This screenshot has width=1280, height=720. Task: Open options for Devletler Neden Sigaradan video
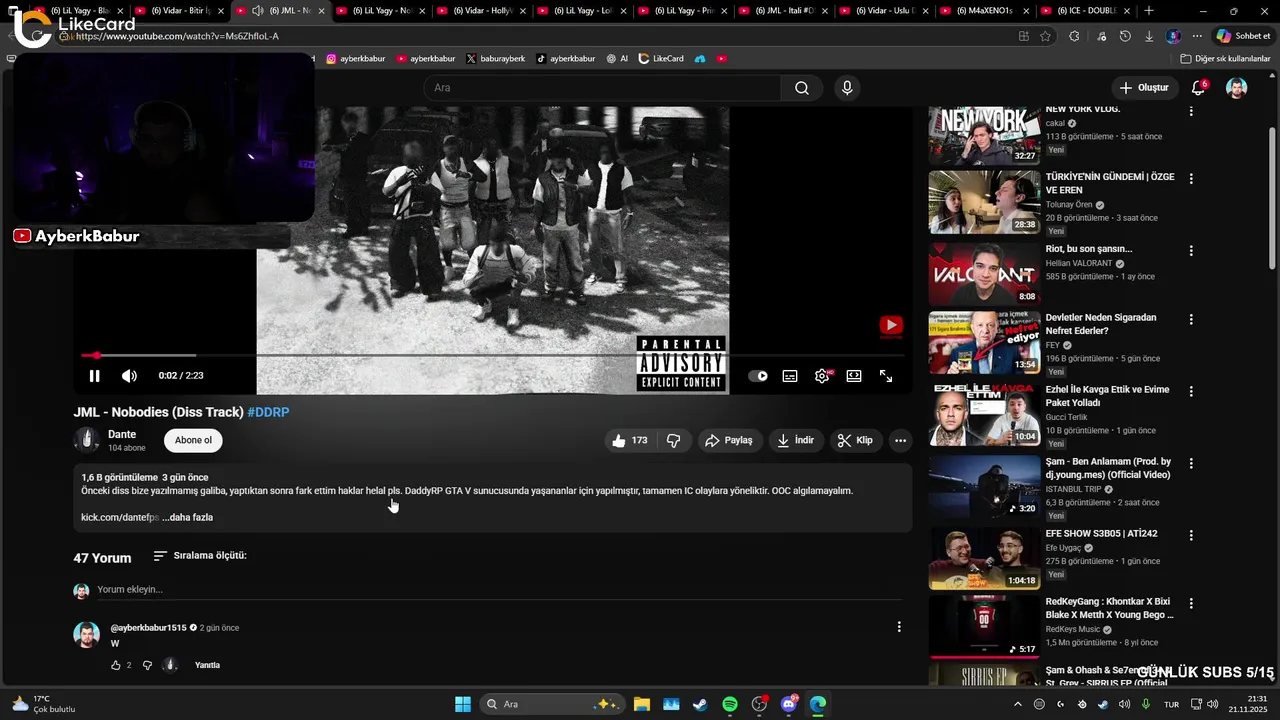1191,319
